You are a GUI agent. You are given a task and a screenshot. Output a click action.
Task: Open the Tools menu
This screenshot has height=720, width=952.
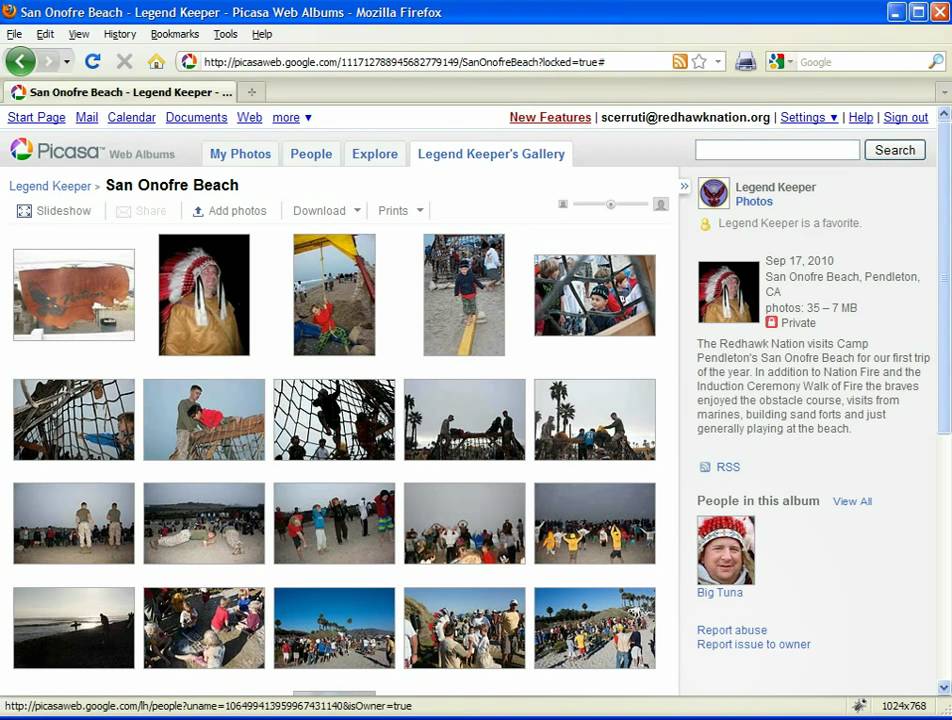coord(225,34)
